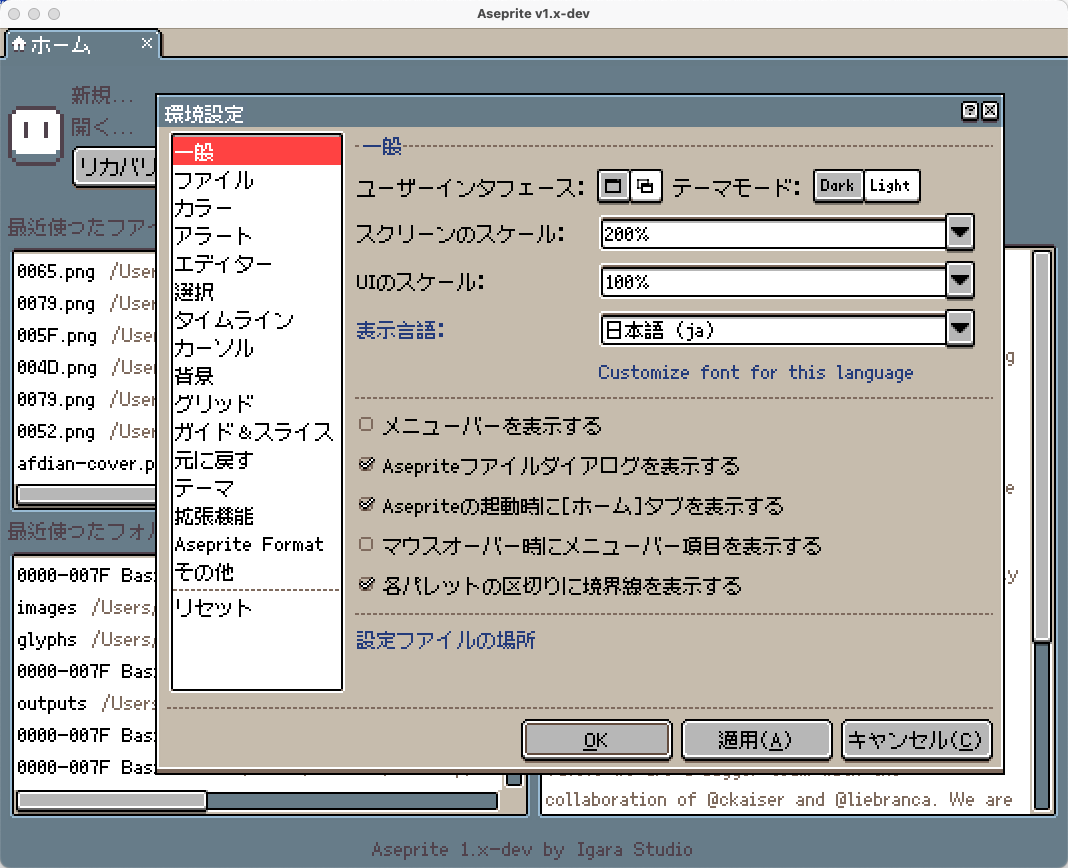Select 選択 settings section

tap(257, 292)
